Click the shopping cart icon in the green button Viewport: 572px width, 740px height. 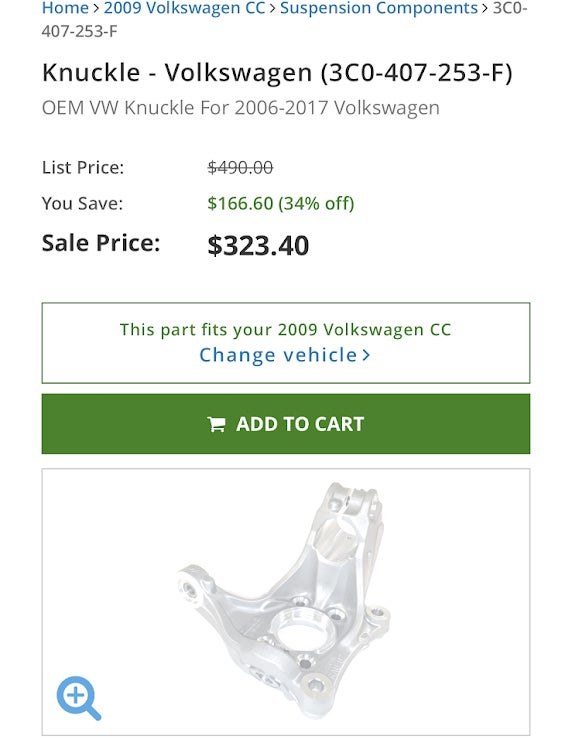coord(217,424)
